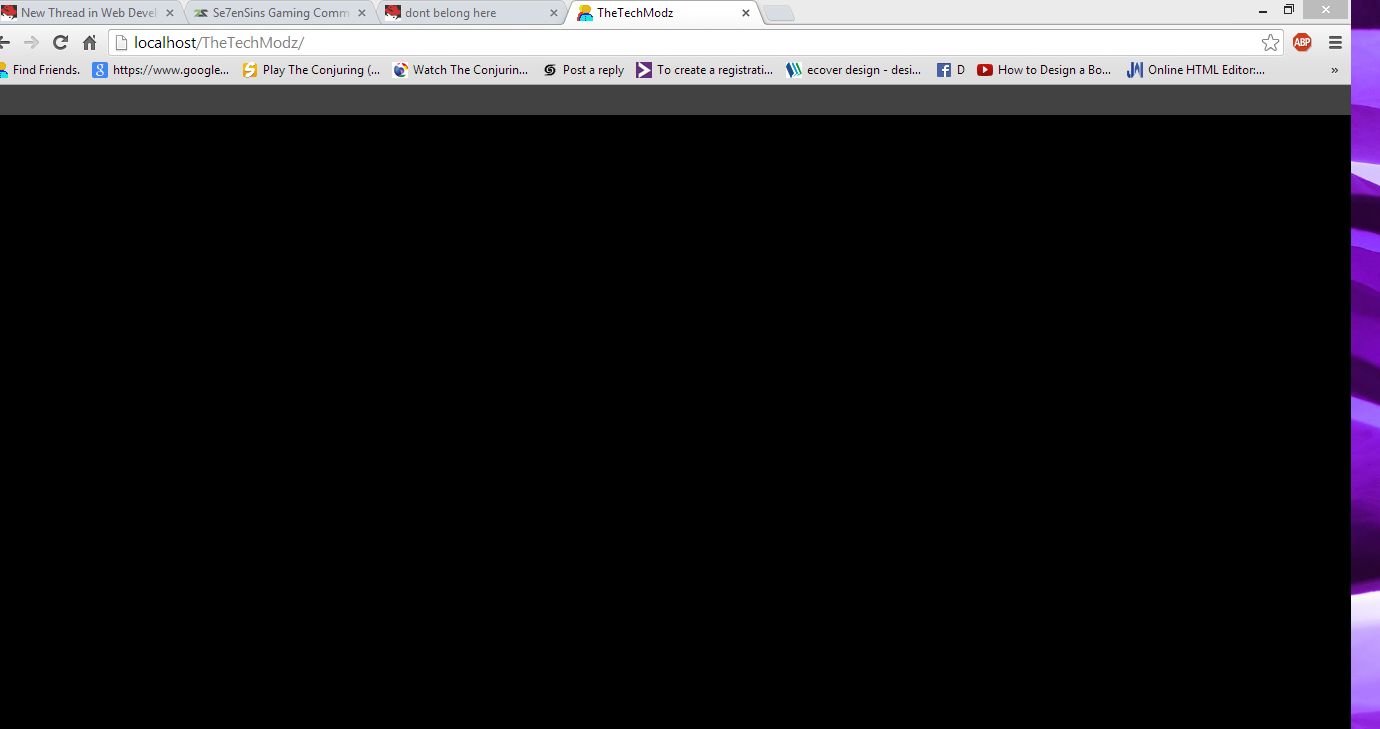
Task: Close the Se7enSins Gaming Comm tab
Action: (x=362, y=13)
